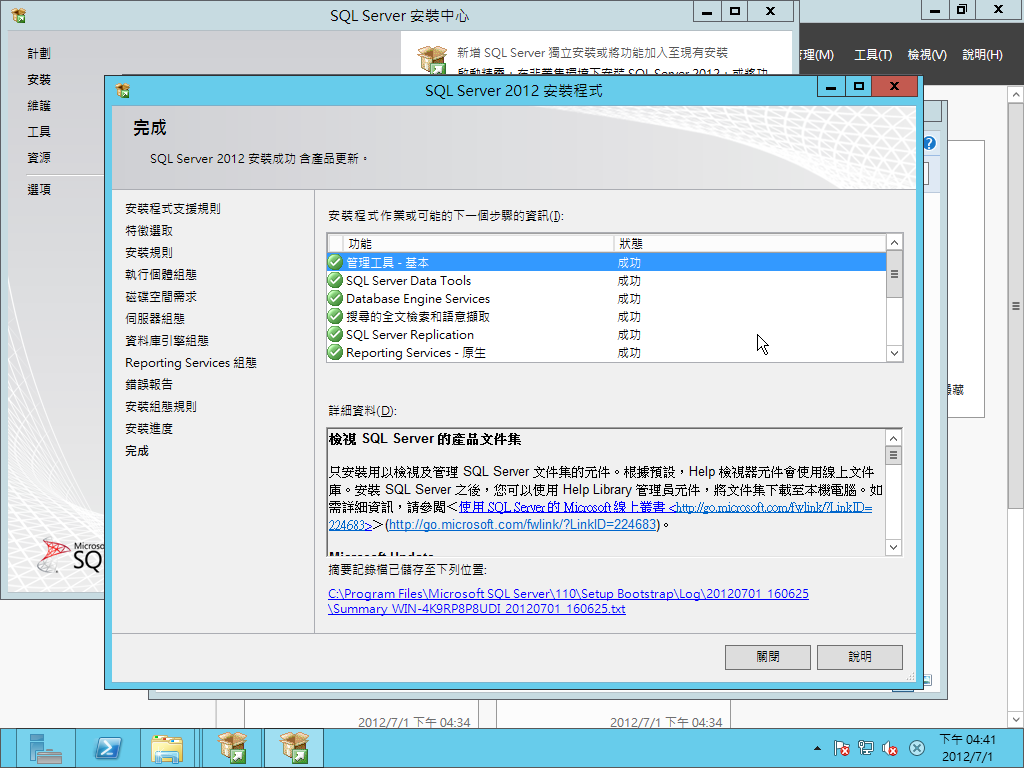Click step 錯誤報告
This screenshot has height=768, width=1024.
click(149, 384)
